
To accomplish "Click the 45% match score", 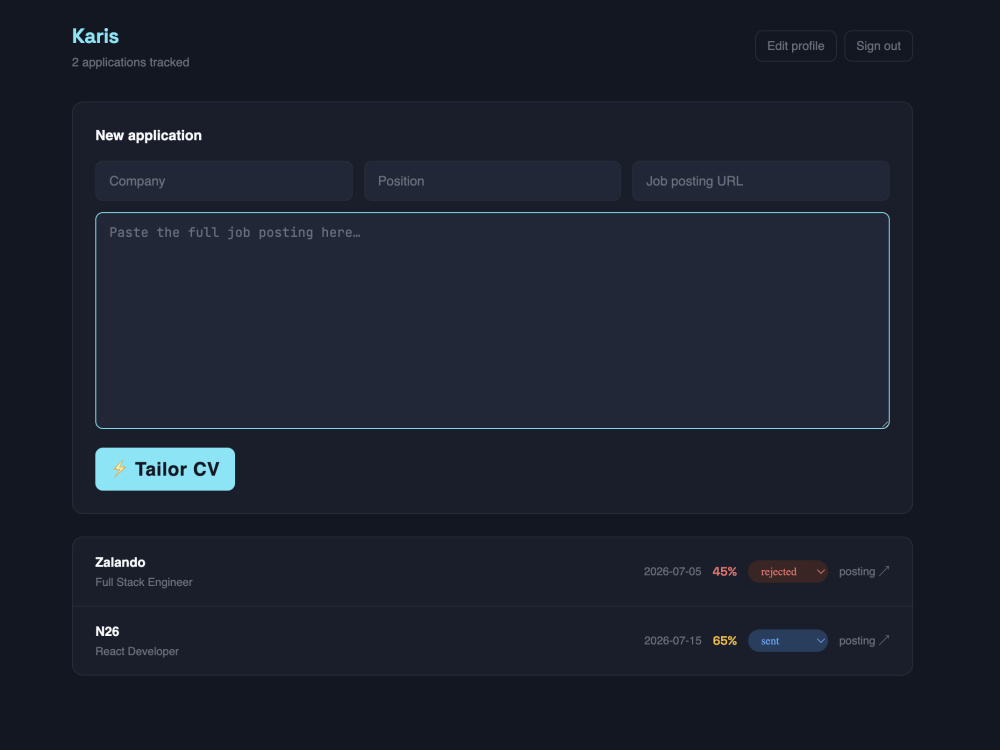I will pos(724,571).
